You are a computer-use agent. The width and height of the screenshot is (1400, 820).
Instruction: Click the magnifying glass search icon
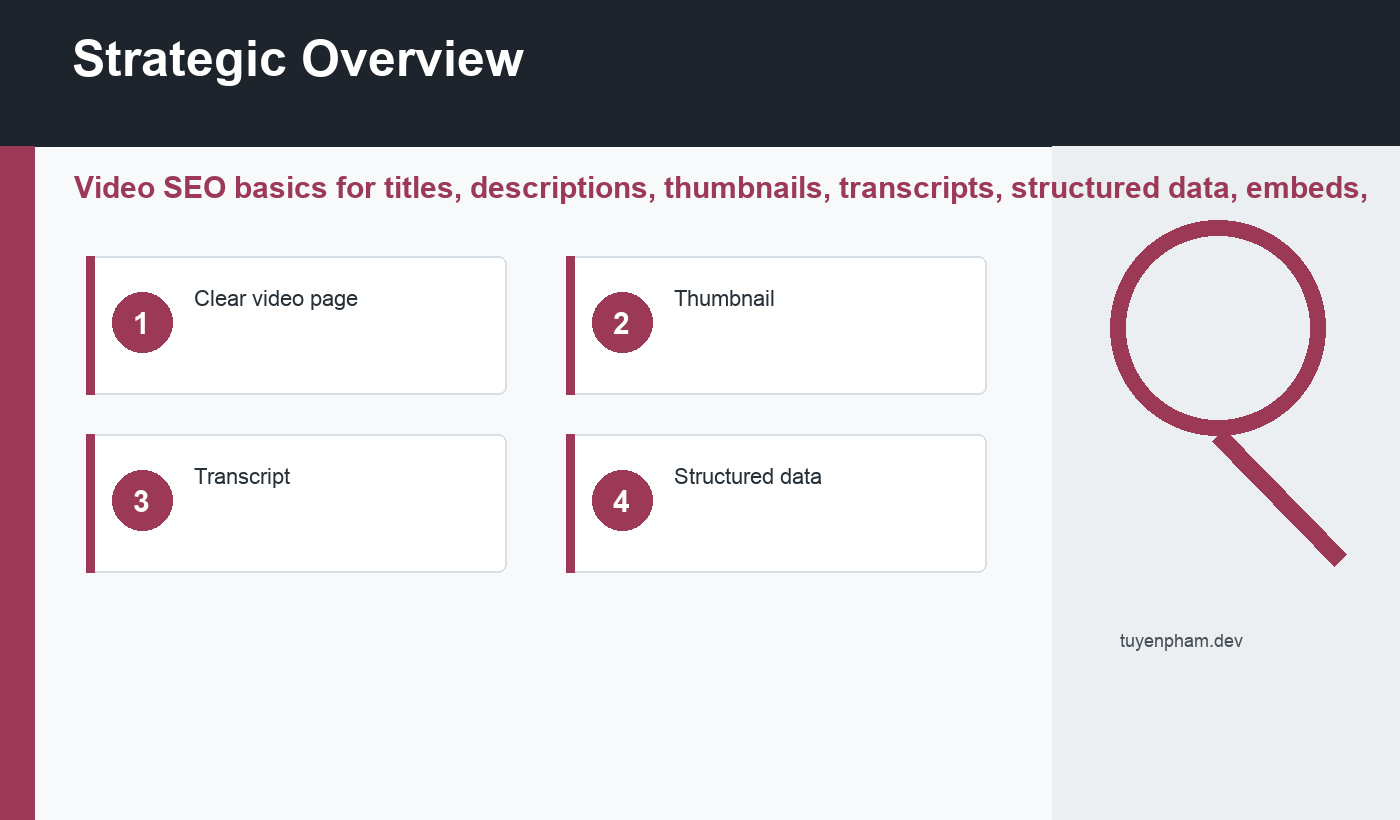pos(1228,393)
